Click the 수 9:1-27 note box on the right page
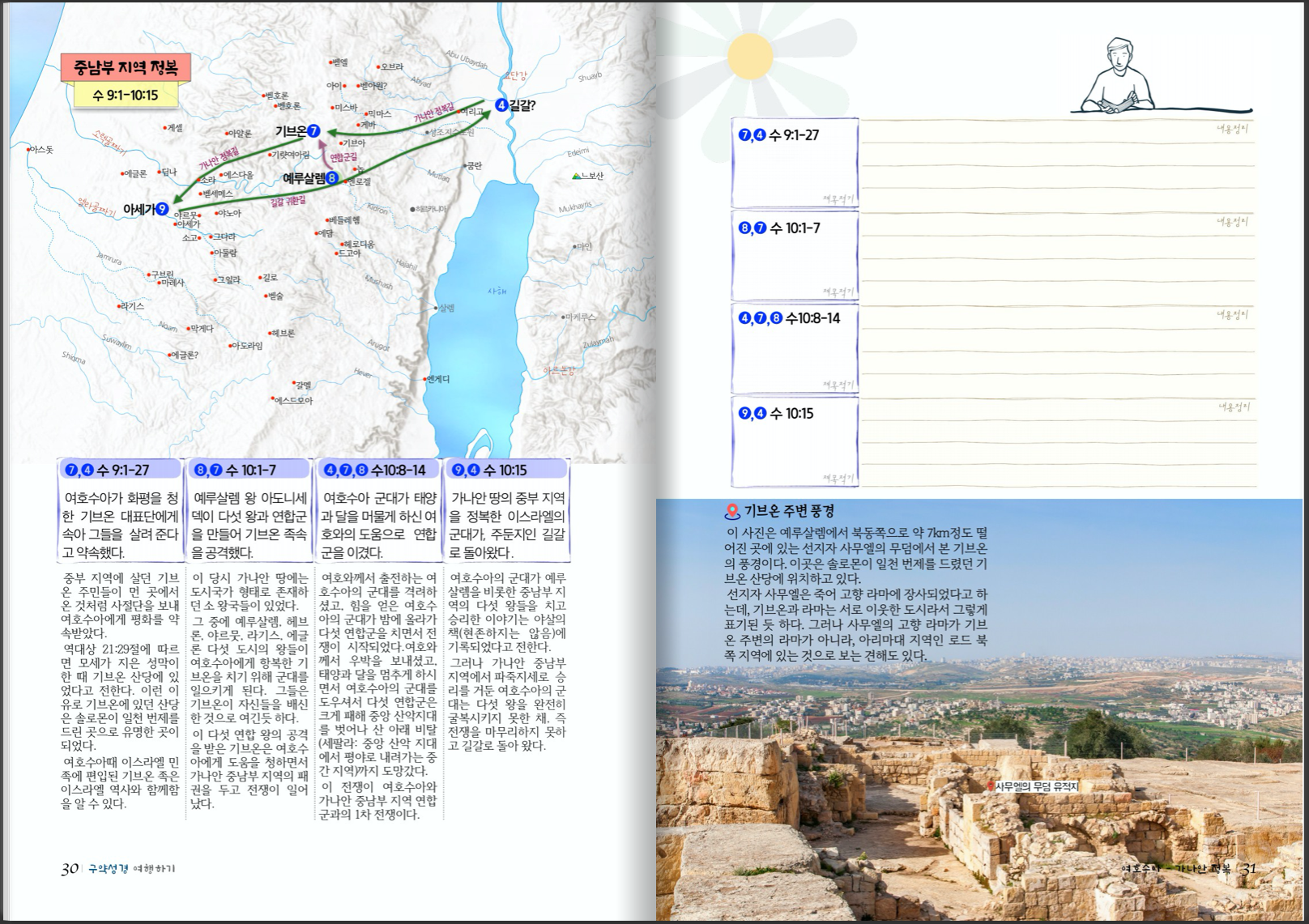The height and width of the screenshot is (924, 1309). 795,164
